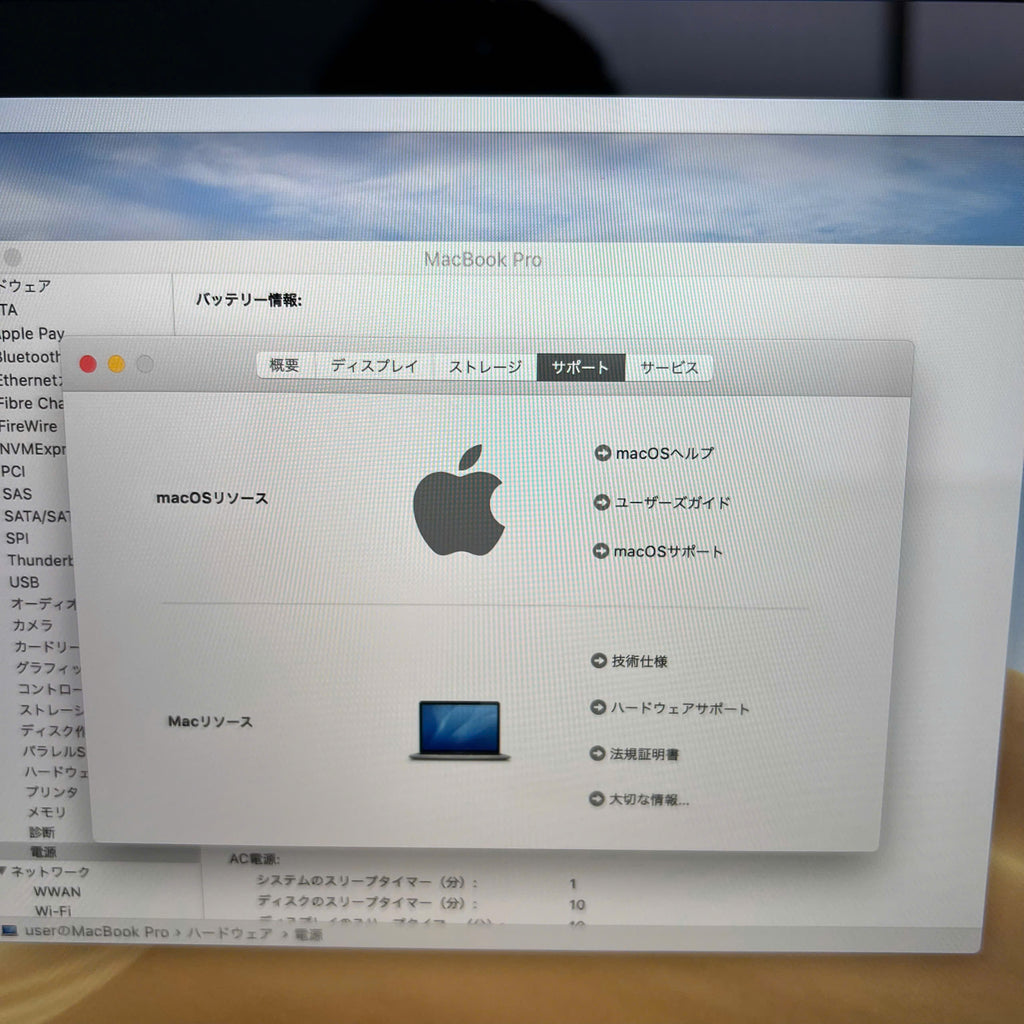Select SAS in the sidebar
This screenshot has height=1024, width=1024.
click(x=17, y=494)
